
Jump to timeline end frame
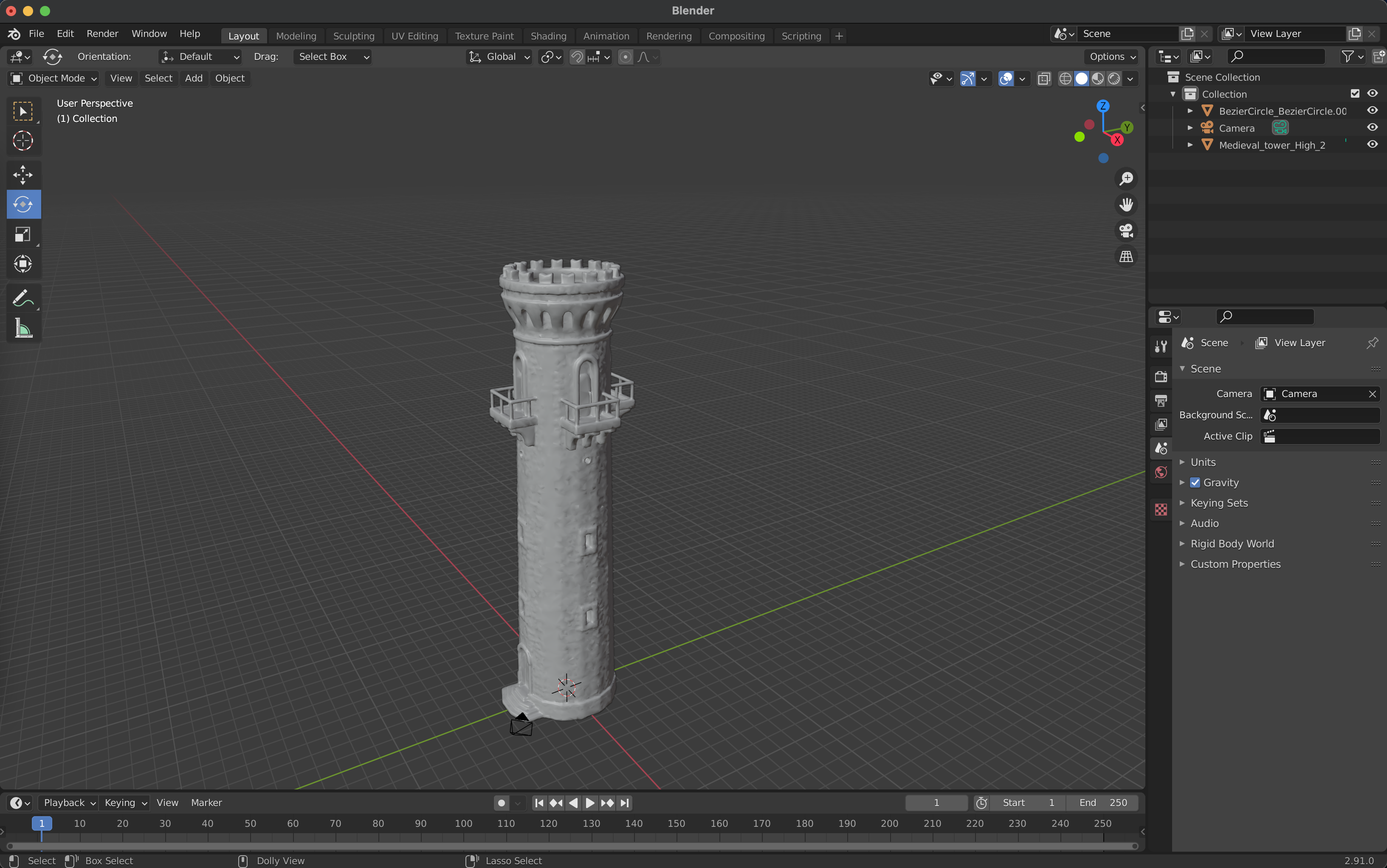[x=625, y=803]
